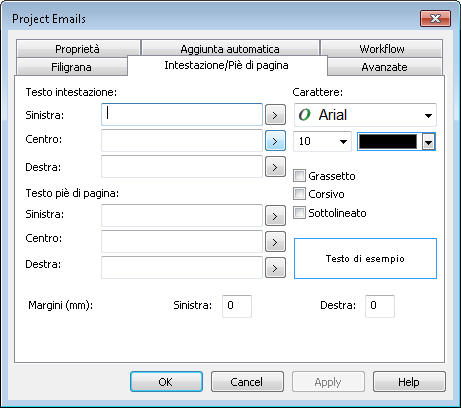Open the insert menu arrow beside header Destra

coord(275,167)
